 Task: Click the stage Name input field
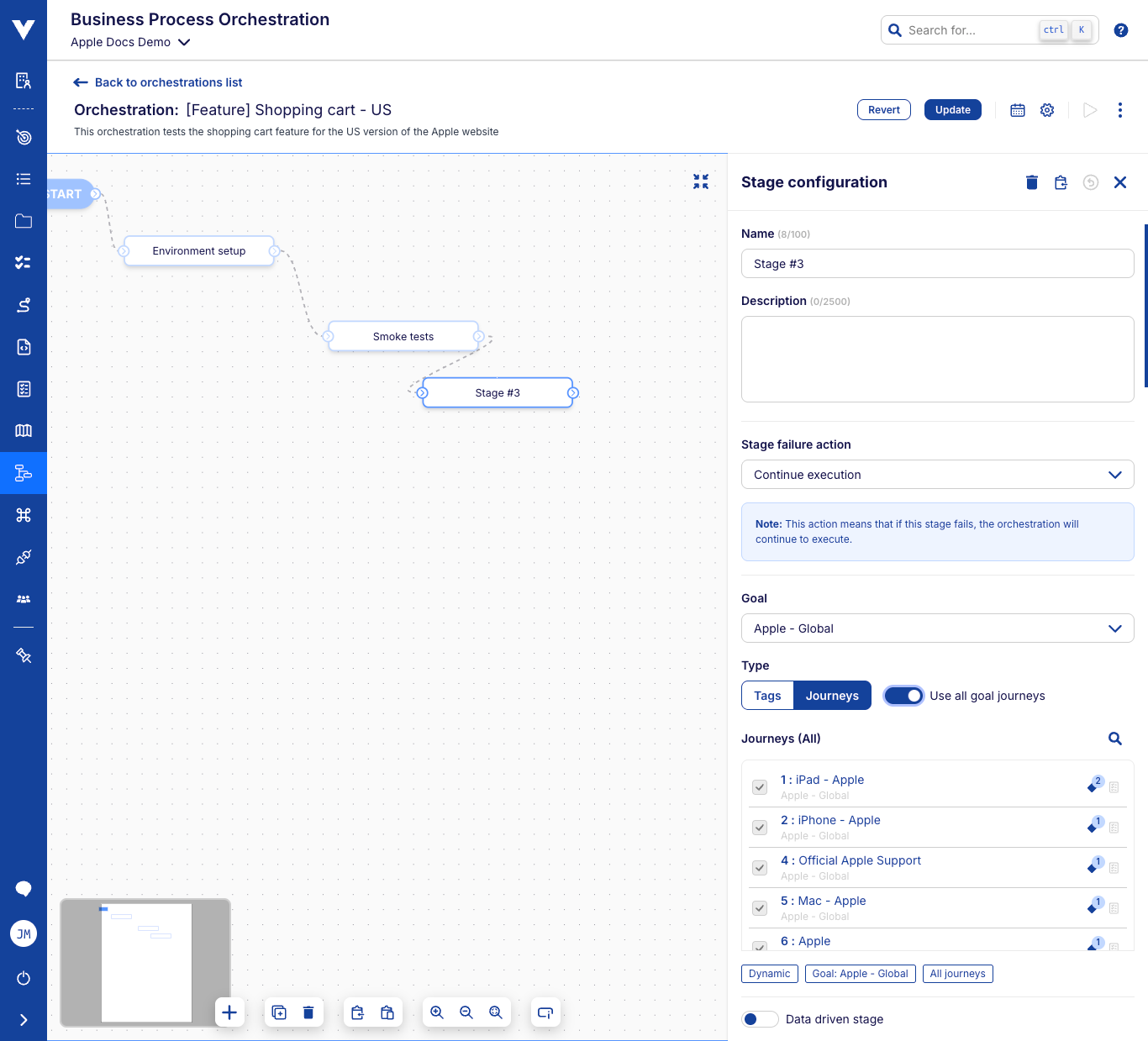coord(937,264)
